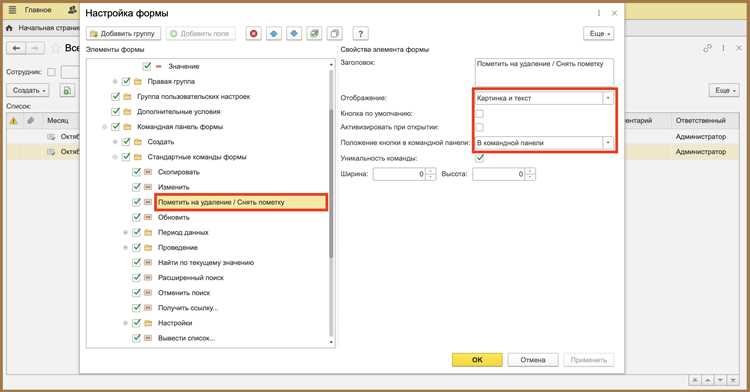Uncheck Группа пользовательских настроек checkbox

(x=115, y=97)
